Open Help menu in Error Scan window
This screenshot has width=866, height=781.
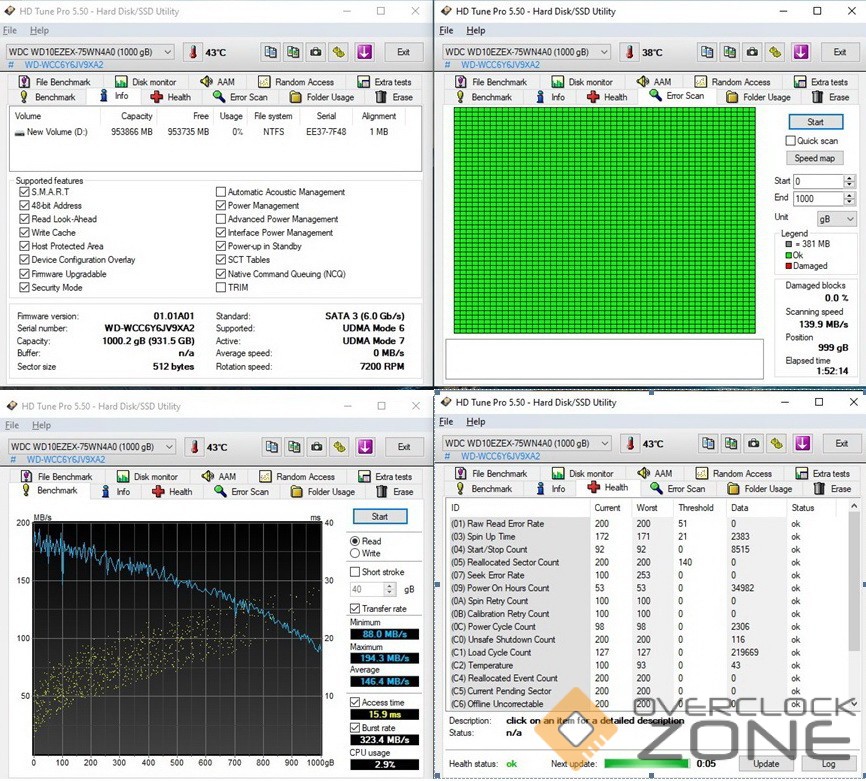476,30
